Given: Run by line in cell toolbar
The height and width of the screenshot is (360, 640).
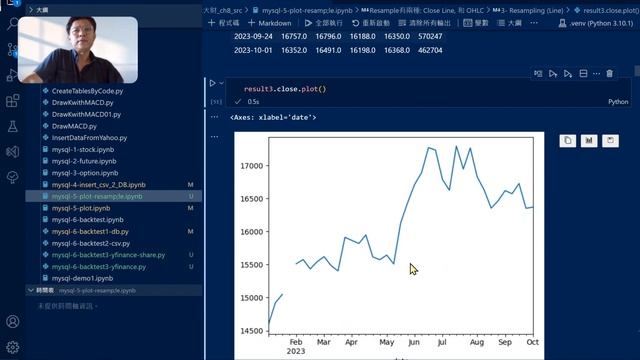Looking at the screenshot, I should tap(538, 73).
